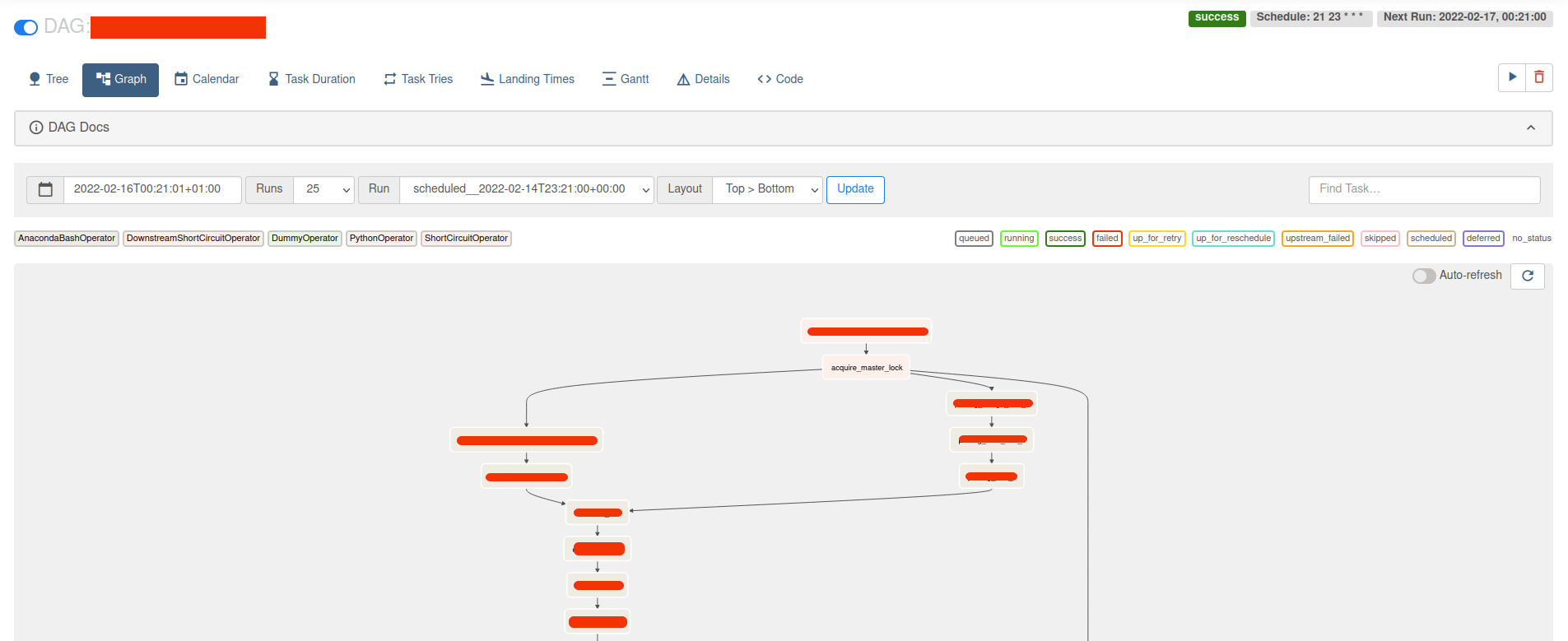Open the Calendar tab
The height and width of the screenshot is (641, 1568).
point(207,79)
